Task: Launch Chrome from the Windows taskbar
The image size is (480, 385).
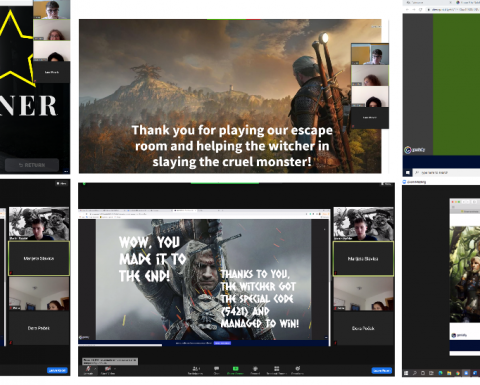Action: click(458, 373)
